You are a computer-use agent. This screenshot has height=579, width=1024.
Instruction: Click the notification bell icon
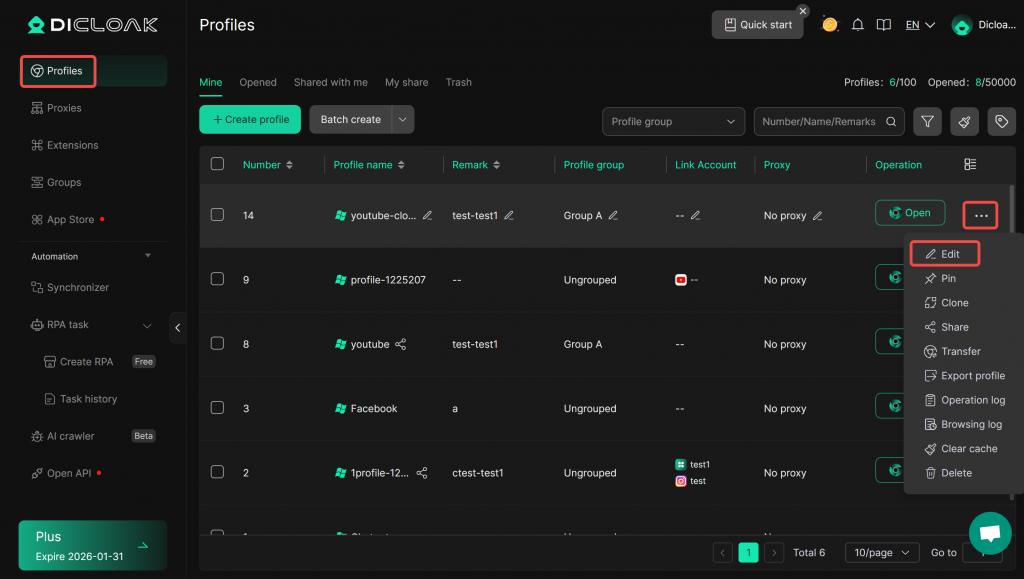pos(857,25)
